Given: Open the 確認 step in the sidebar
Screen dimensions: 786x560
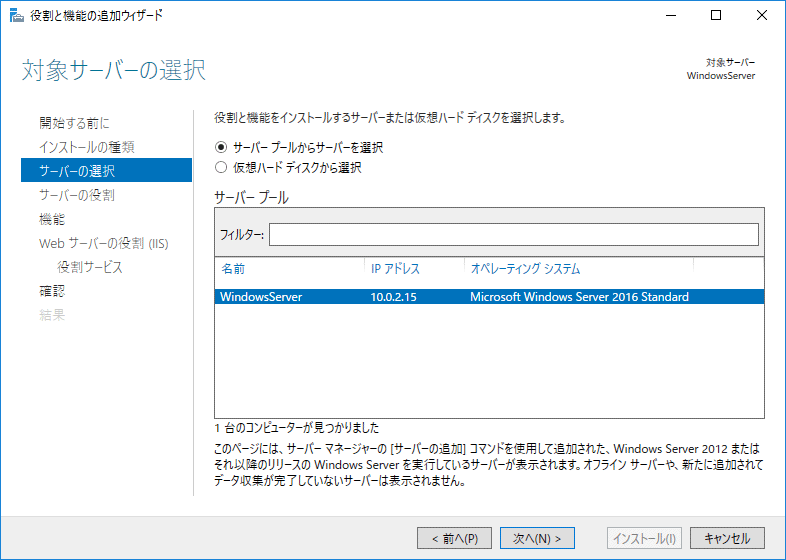Looking at the screenshot, I should tap(52, 291).
